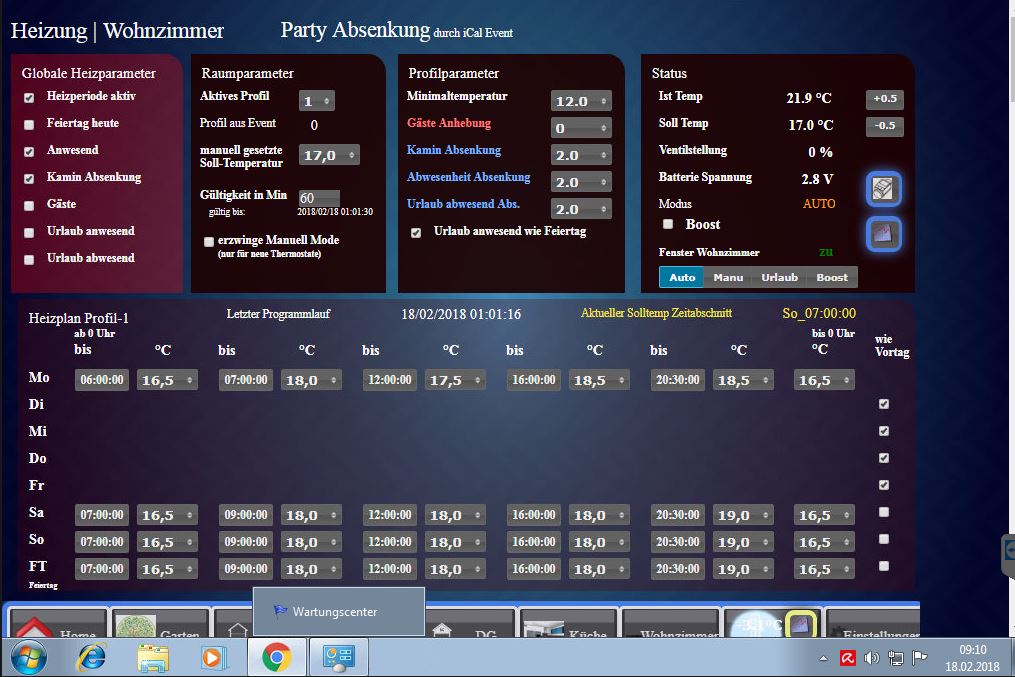Open FT bis 0 Uhr temperature dropdown
This screenshot has height=677, width=1015.
tap(824, 569)
